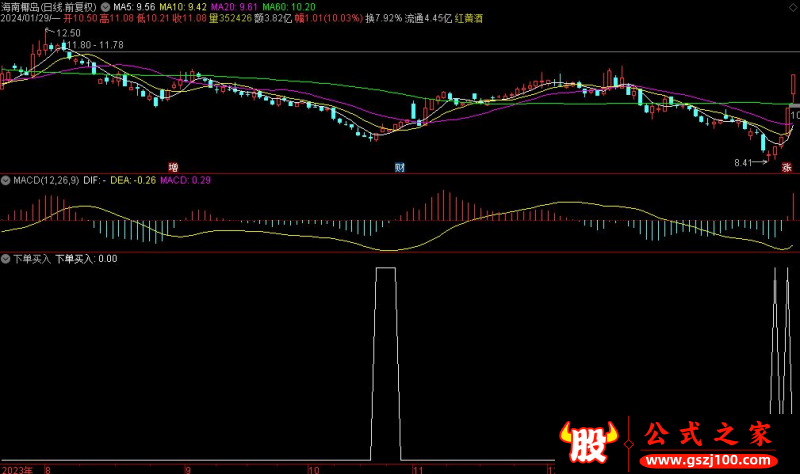The height and width of the screenshot is (474, 800).
Task: Click the 8.41 low price annotation
Action: click(743, 163)
